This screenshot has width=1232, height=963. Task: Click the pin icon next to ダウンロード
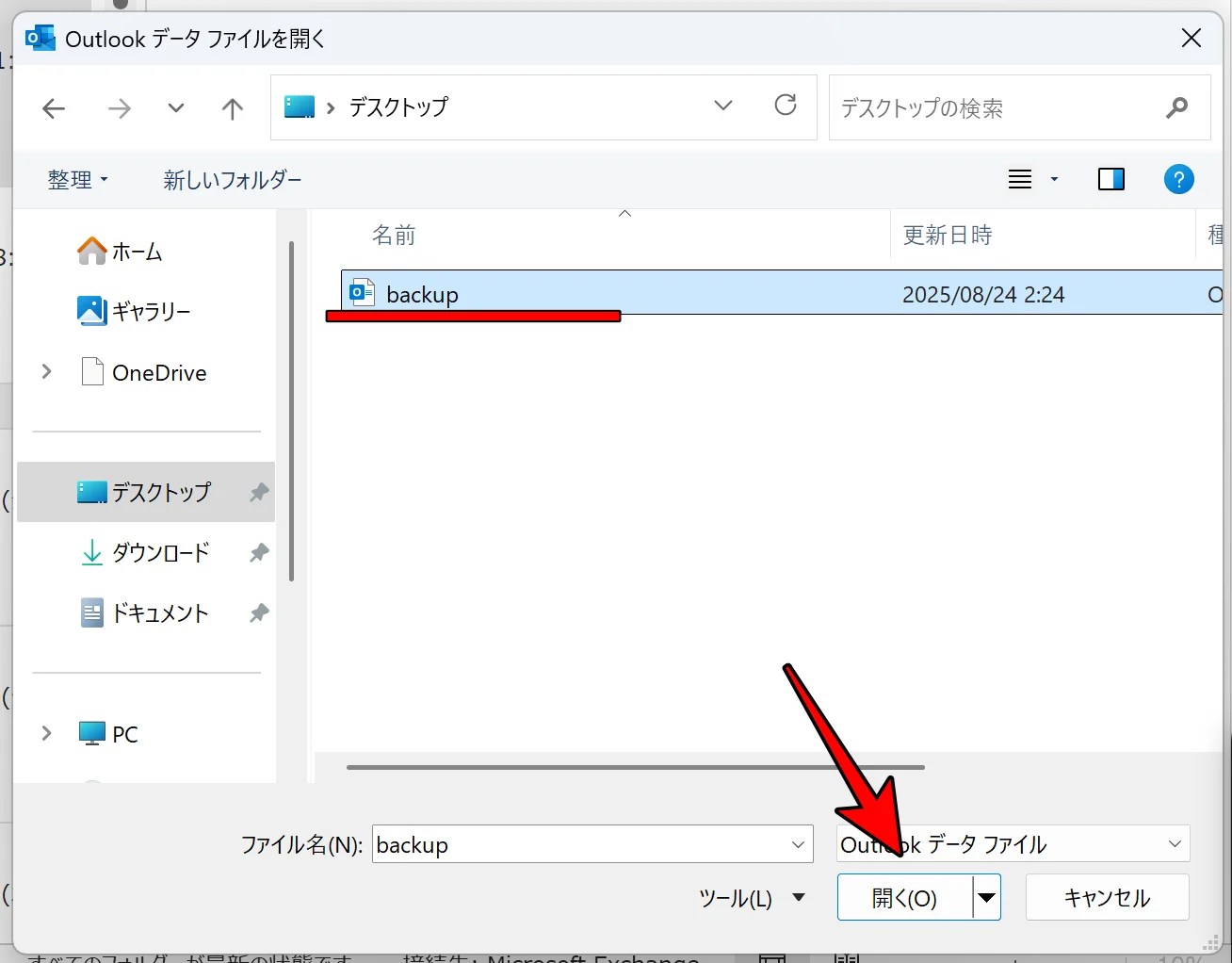[259, 553]
